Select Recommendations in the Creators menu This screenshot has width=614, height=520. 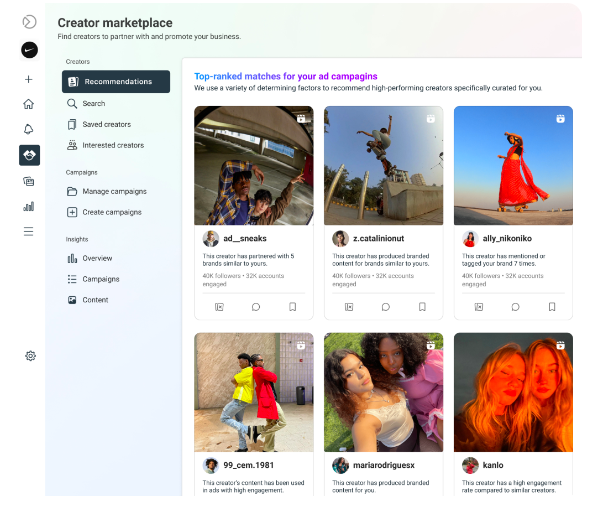(x=116, y=82)
